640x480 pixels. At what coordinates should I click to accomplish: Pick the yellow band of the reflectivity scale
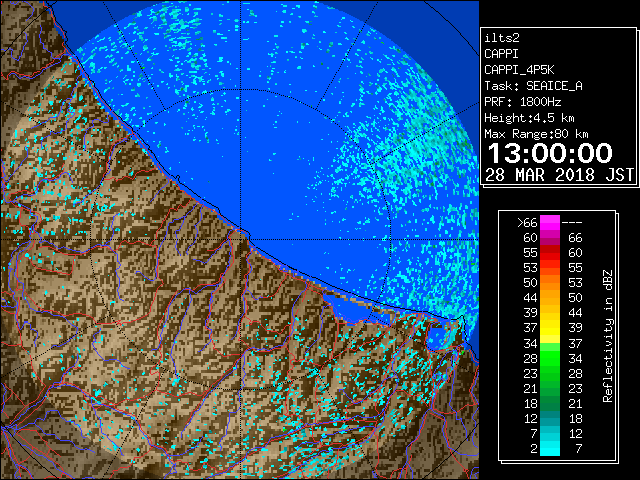(x=550, y=328)
